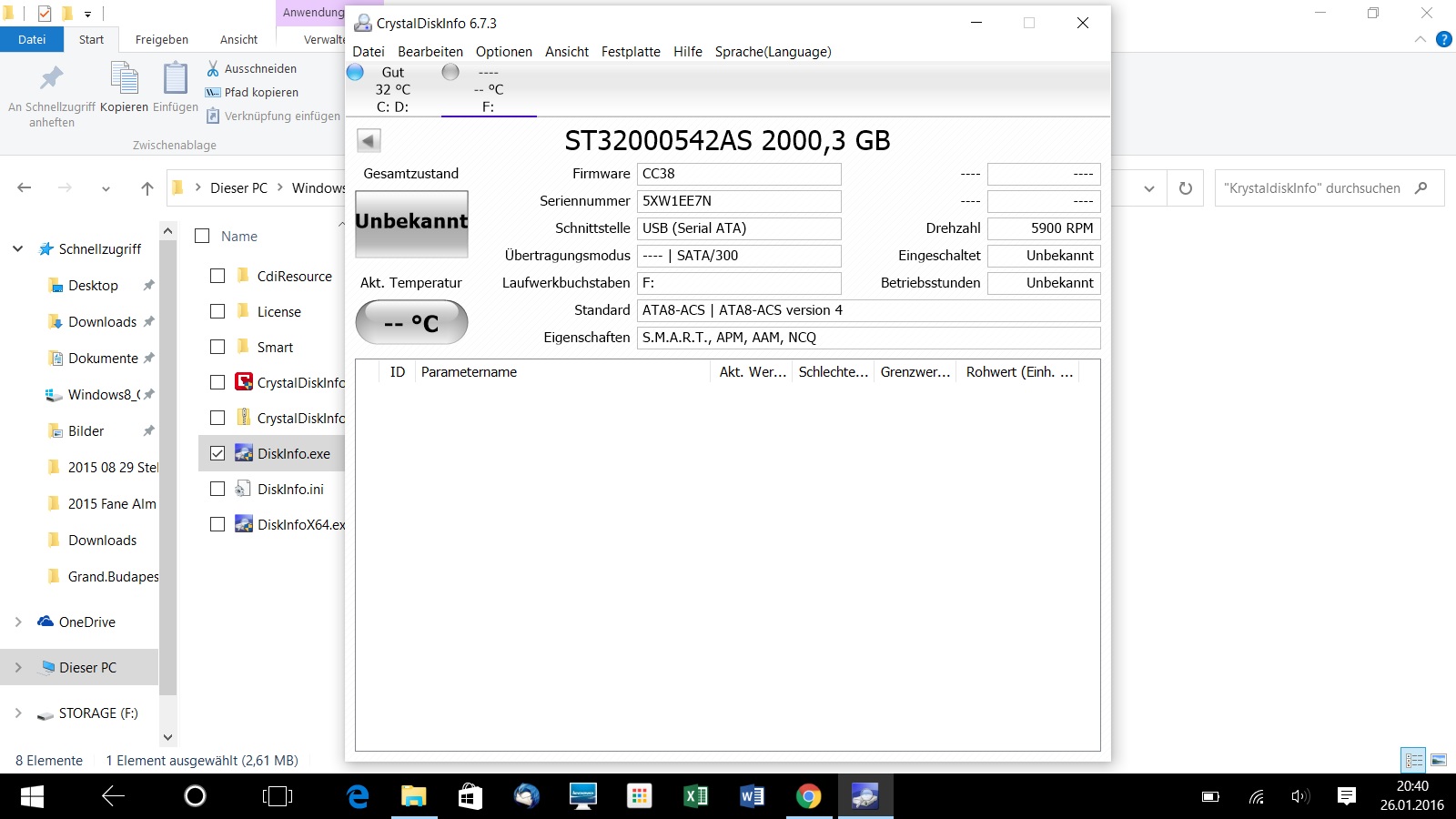The width and height of the screenshot is (1456, 819).
Task: Click the breadcrumb chevron after Dieser PC
Action: pyautogui.click(x=280, y=187)
